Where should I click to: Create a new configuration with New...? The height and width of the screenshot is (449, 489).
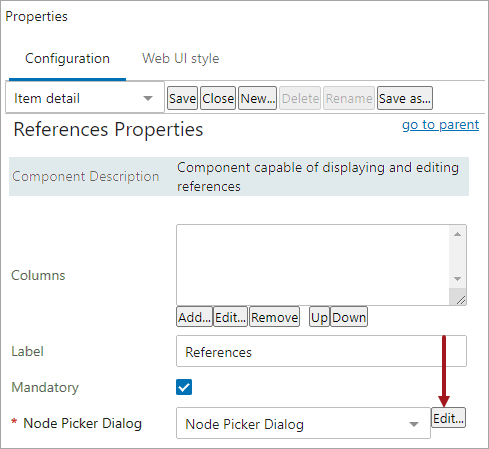point(257,98)
